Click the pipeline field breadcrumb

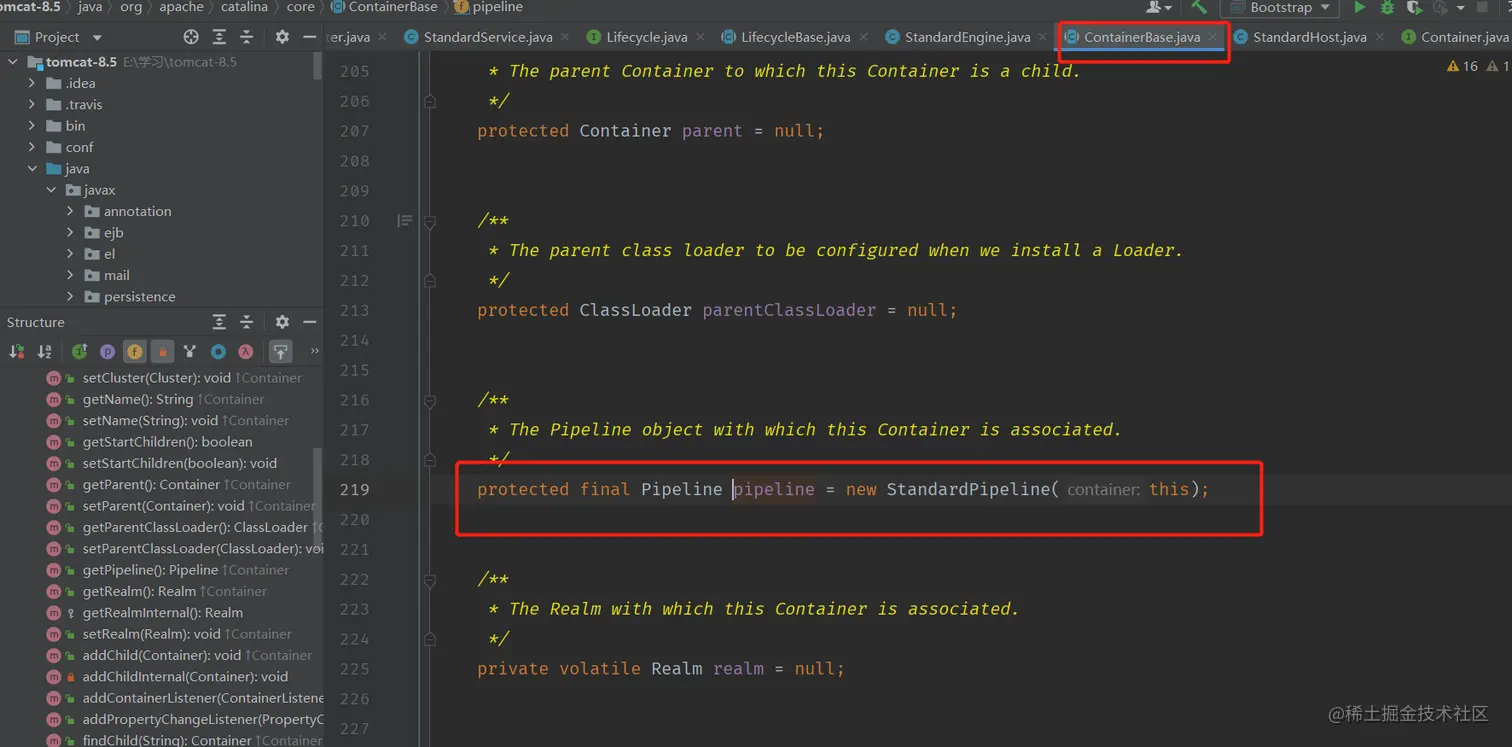tap(489, 7)
